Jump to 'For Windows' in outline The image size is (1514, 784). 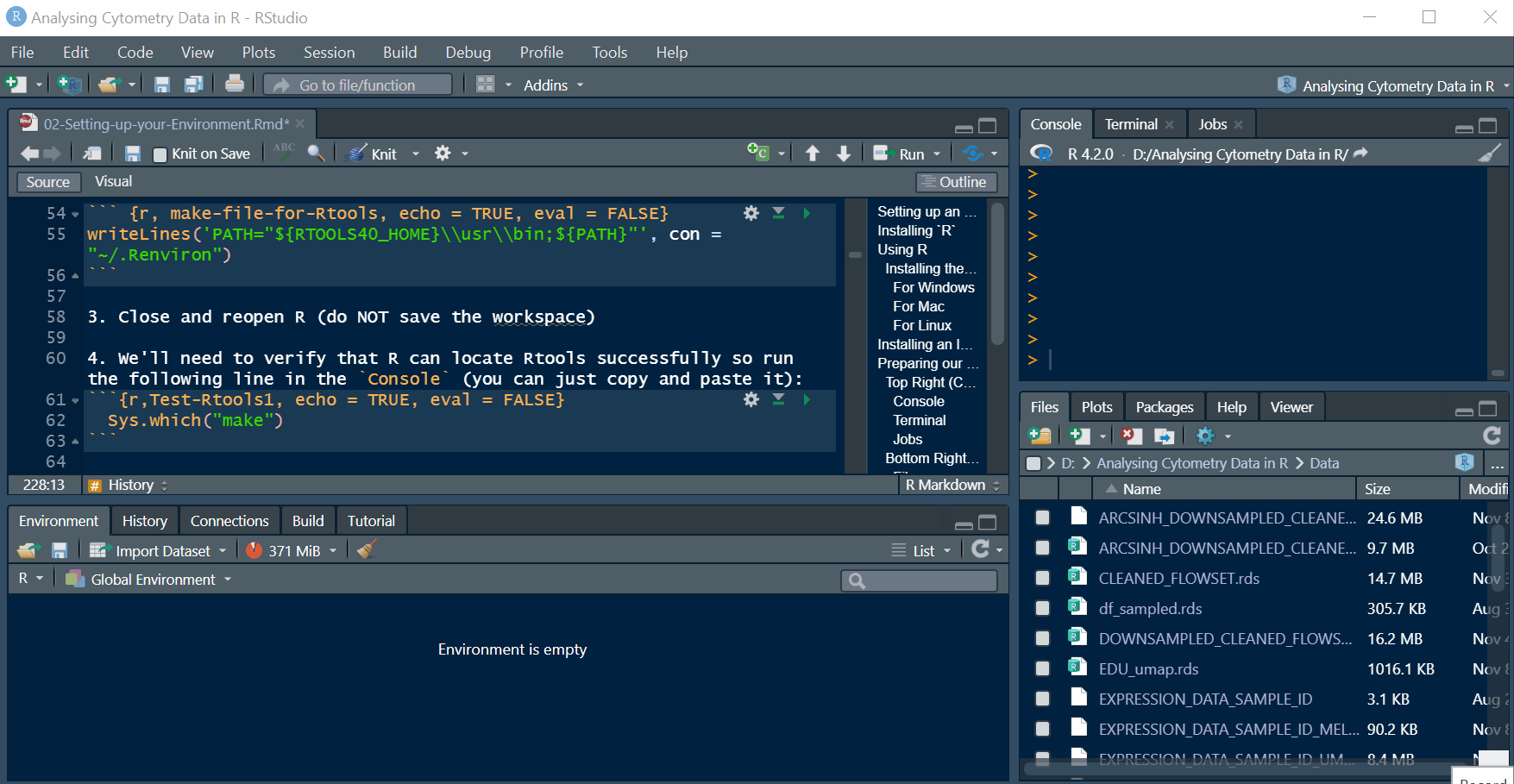[x=933, y=287]
